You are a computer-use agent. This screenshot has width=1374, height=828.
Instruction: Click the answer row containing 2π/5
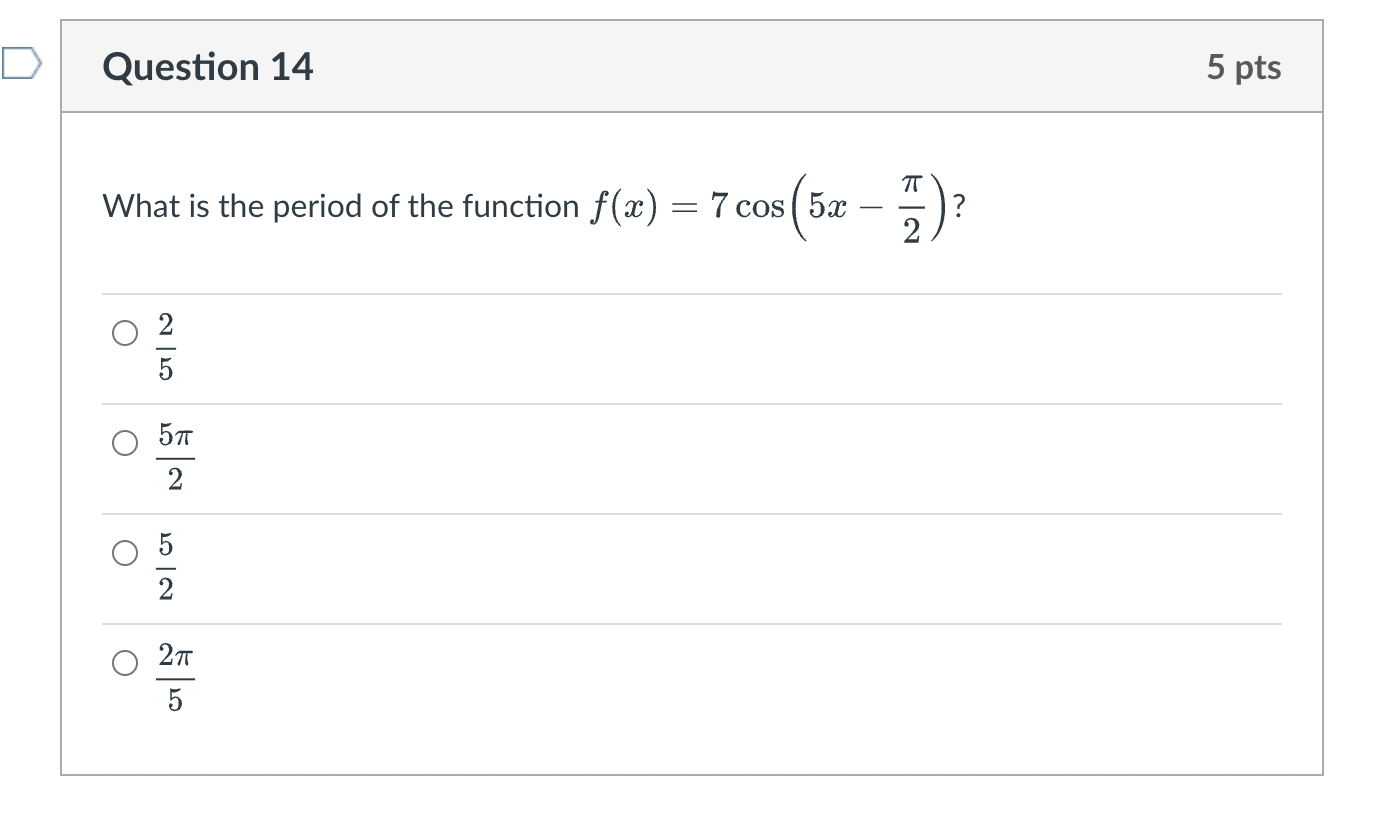pos(600,677)
